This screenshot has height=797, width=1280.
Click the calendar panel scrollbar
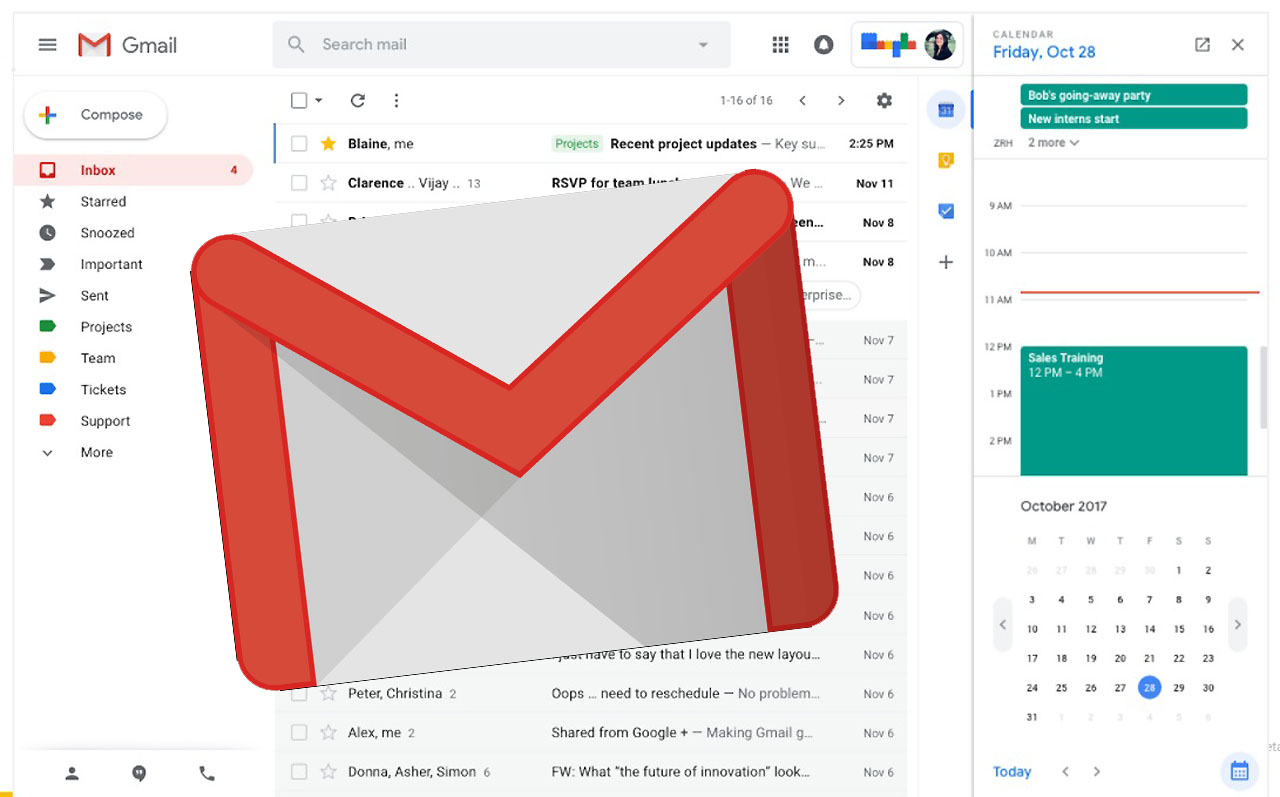(1263, 387)
